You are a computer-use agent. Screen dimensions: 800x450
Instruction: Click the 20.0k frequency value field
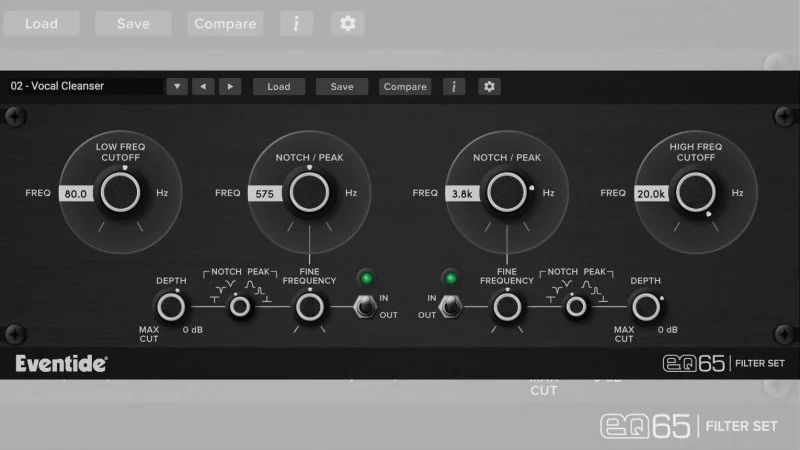coord(652,193)
